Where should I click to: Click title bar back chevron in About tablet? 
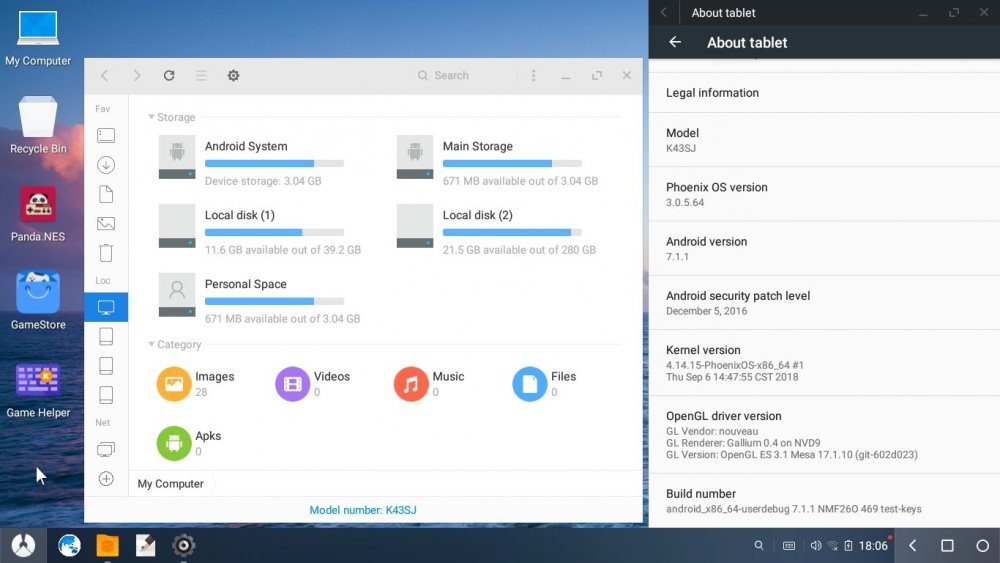pos(663,12)
